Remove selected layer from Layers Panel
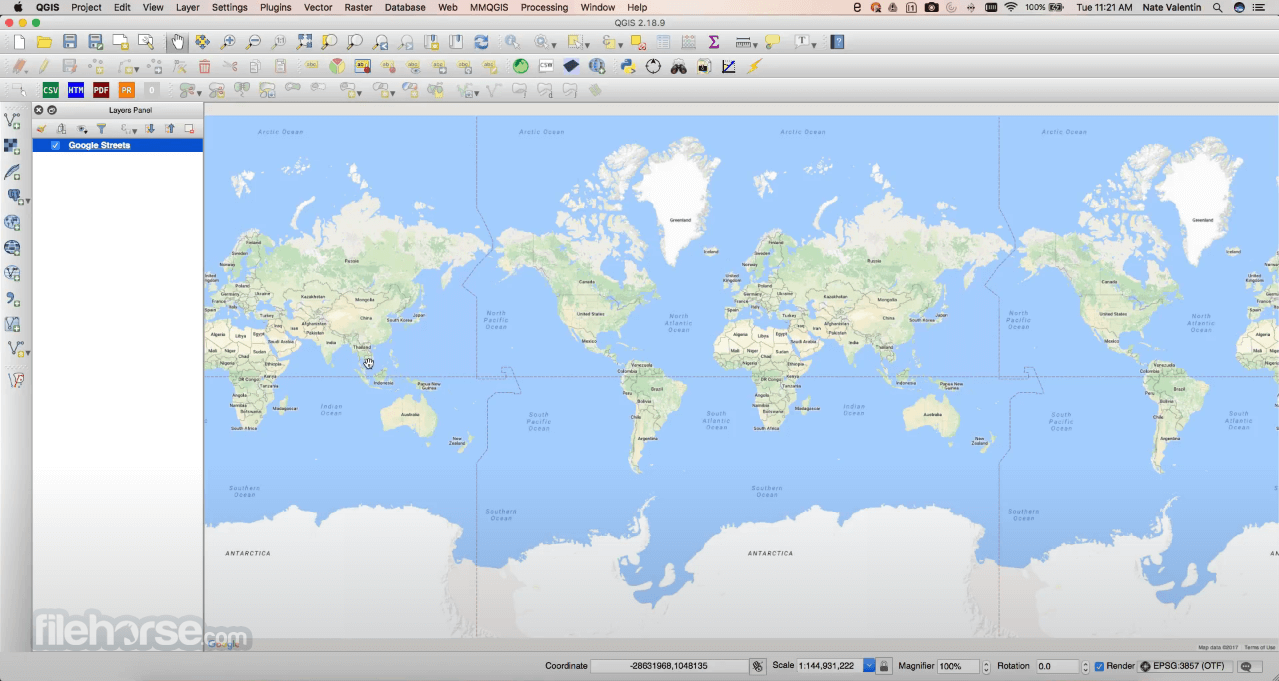Viewport: 1279px width, 681px height. coord(189,129)
